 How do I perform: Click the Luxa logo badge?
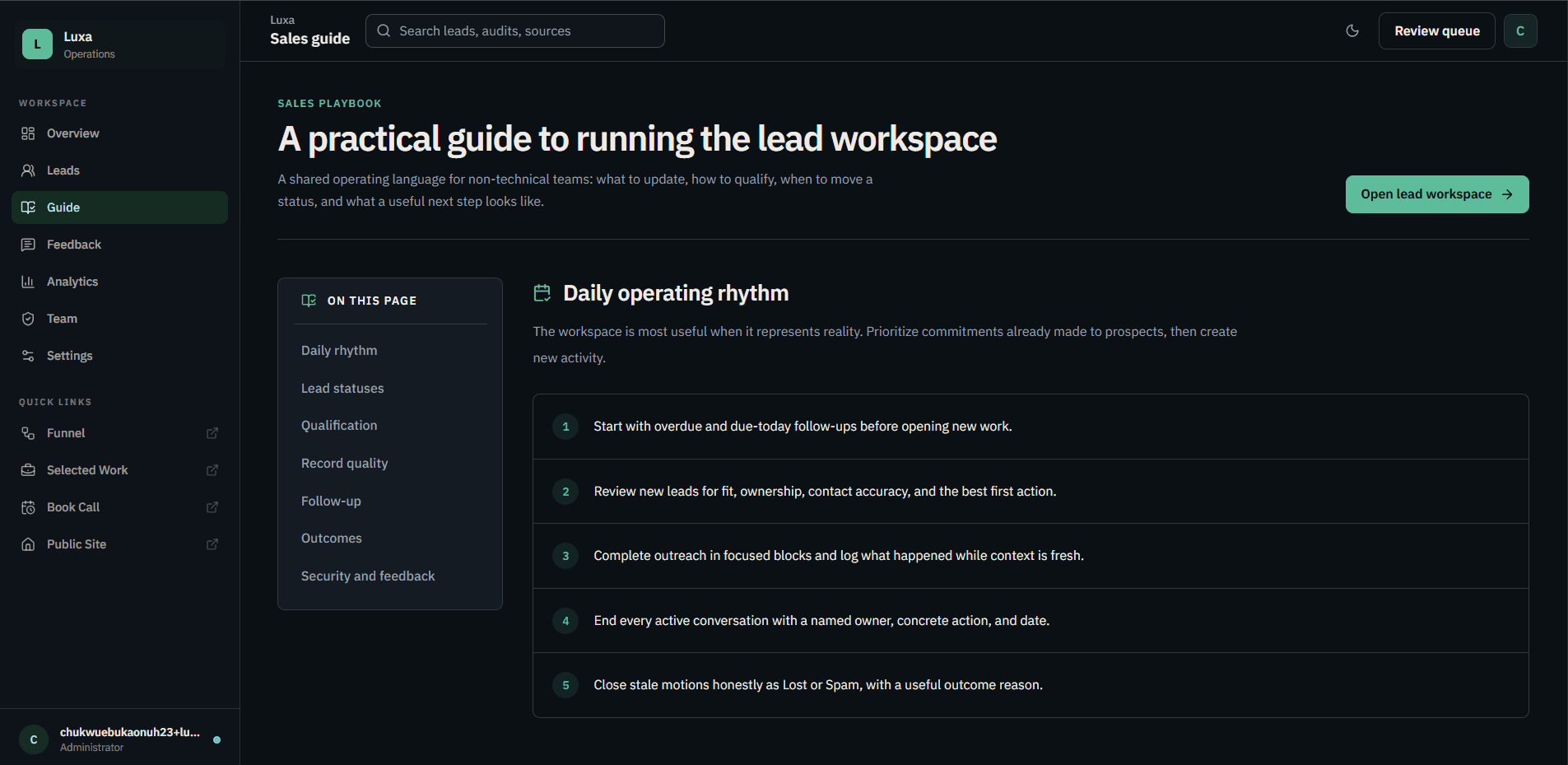(x=37, y=44)
